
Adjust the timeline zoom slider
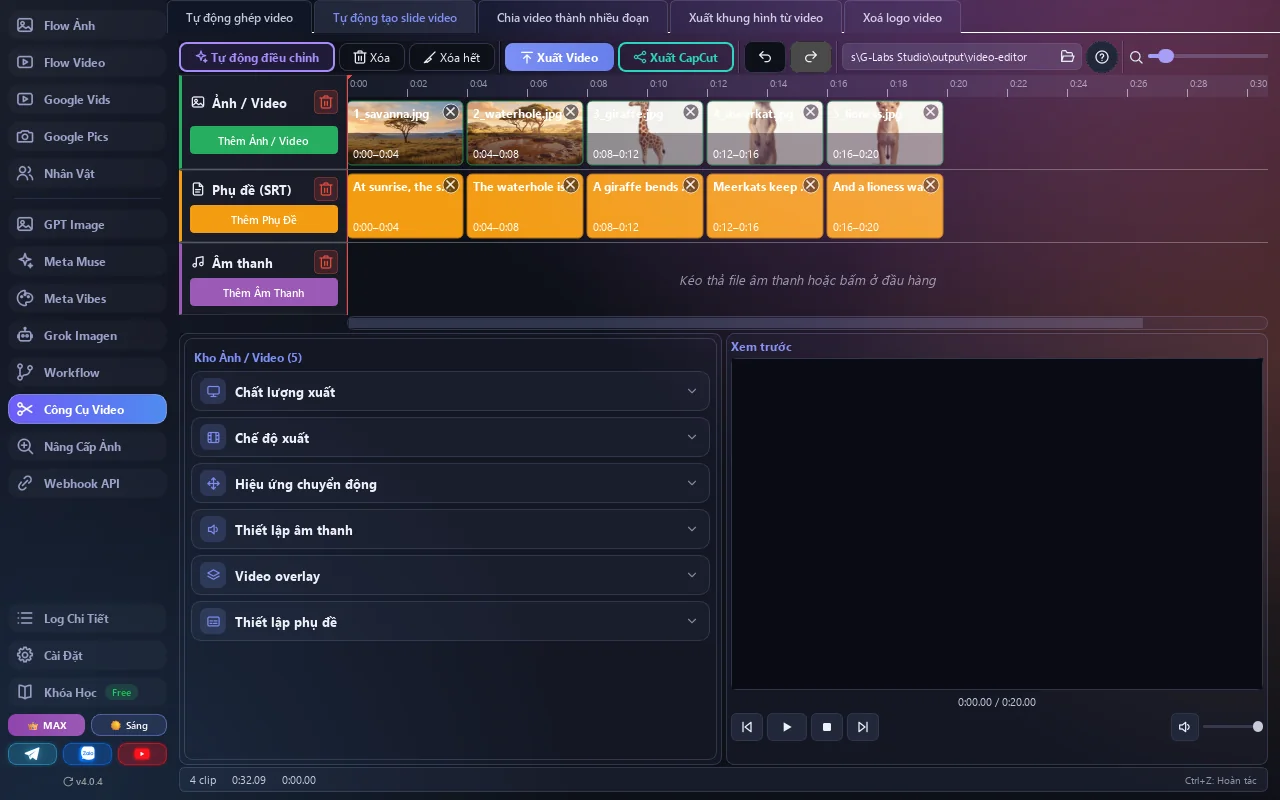[x=1208, y=57]
